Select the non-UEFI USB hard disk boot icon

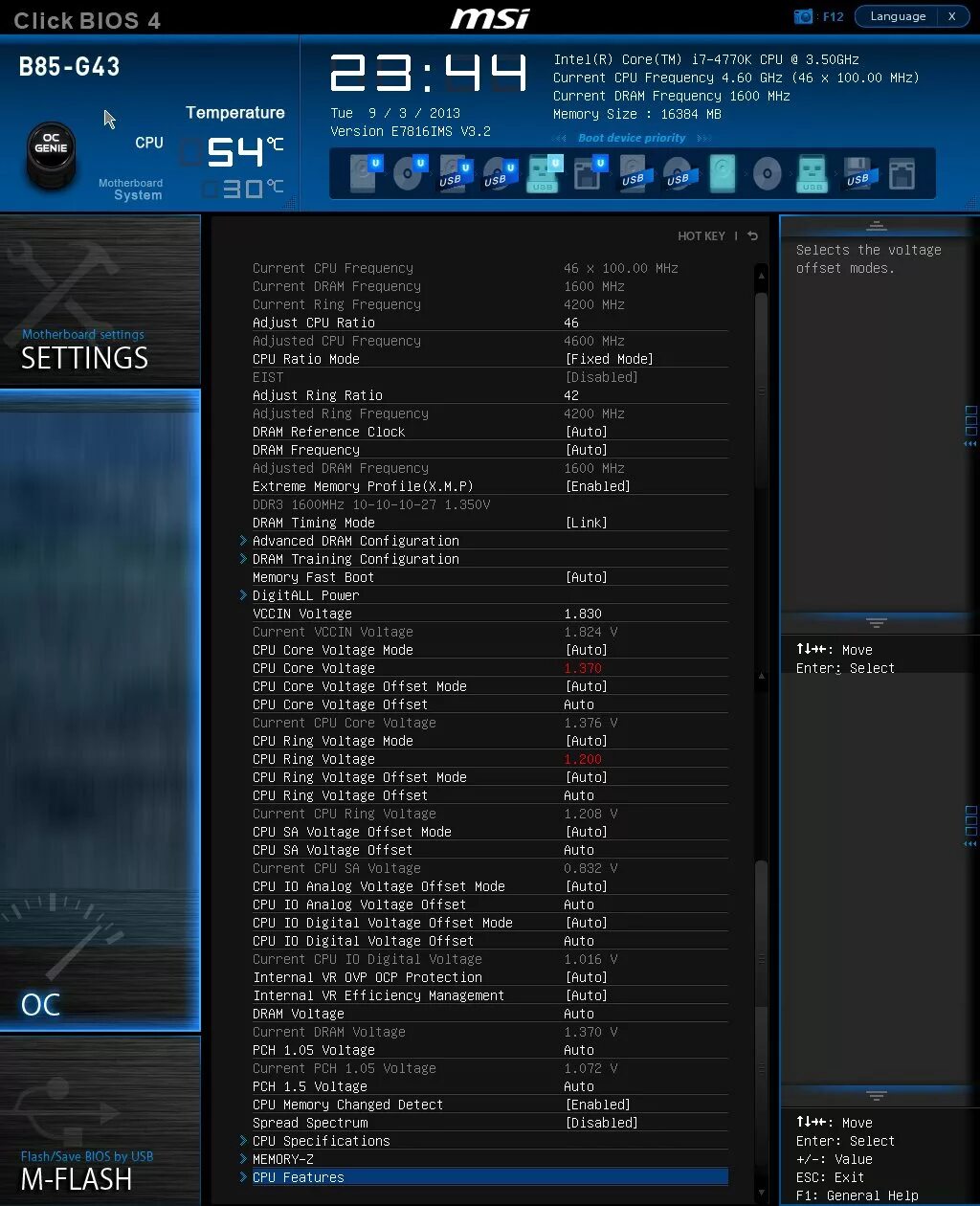[633, 174]
